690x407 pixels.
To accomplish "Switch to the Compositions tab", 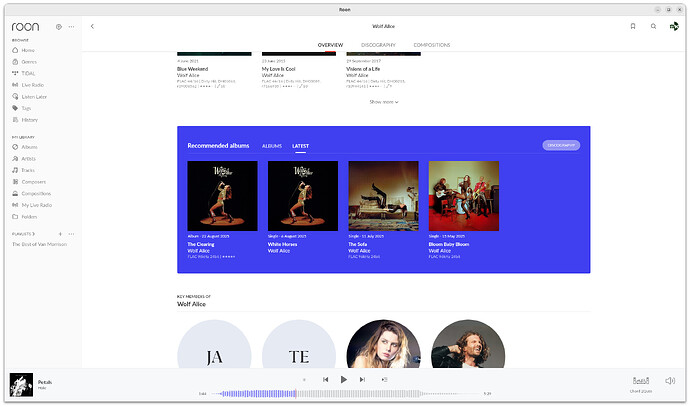I will click(432, 45).
